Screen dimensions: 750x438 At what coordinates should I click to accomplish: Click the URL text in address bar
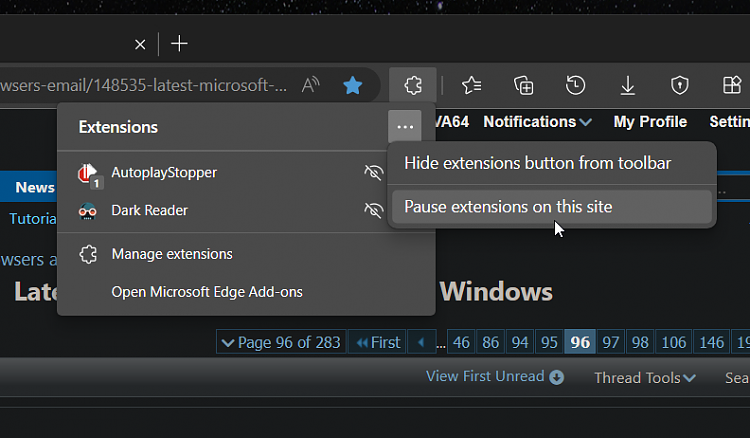pyautogui.click(x=143, y=86)
